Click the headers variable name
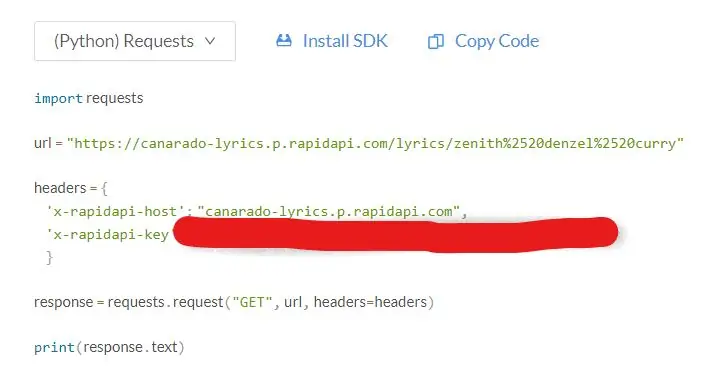Viewport: 725px width, 377px height. pyautogui.click(x=60, y=188)
